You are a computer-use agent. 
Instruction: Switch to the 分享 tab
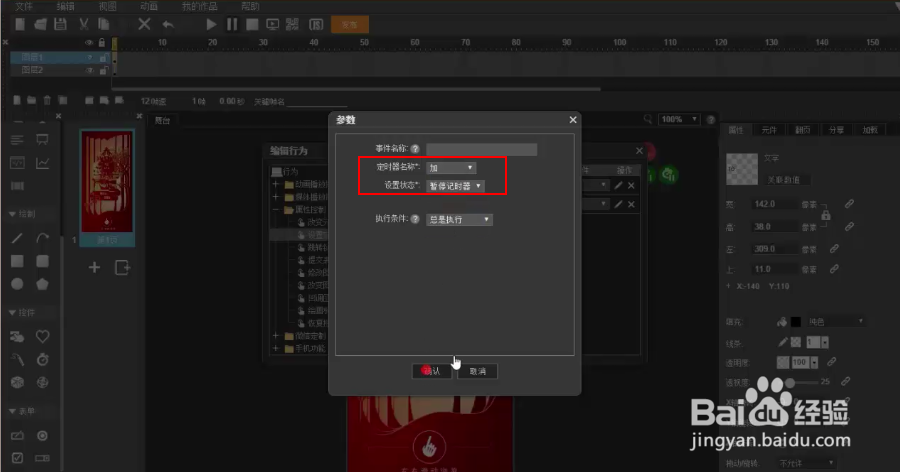836,130
